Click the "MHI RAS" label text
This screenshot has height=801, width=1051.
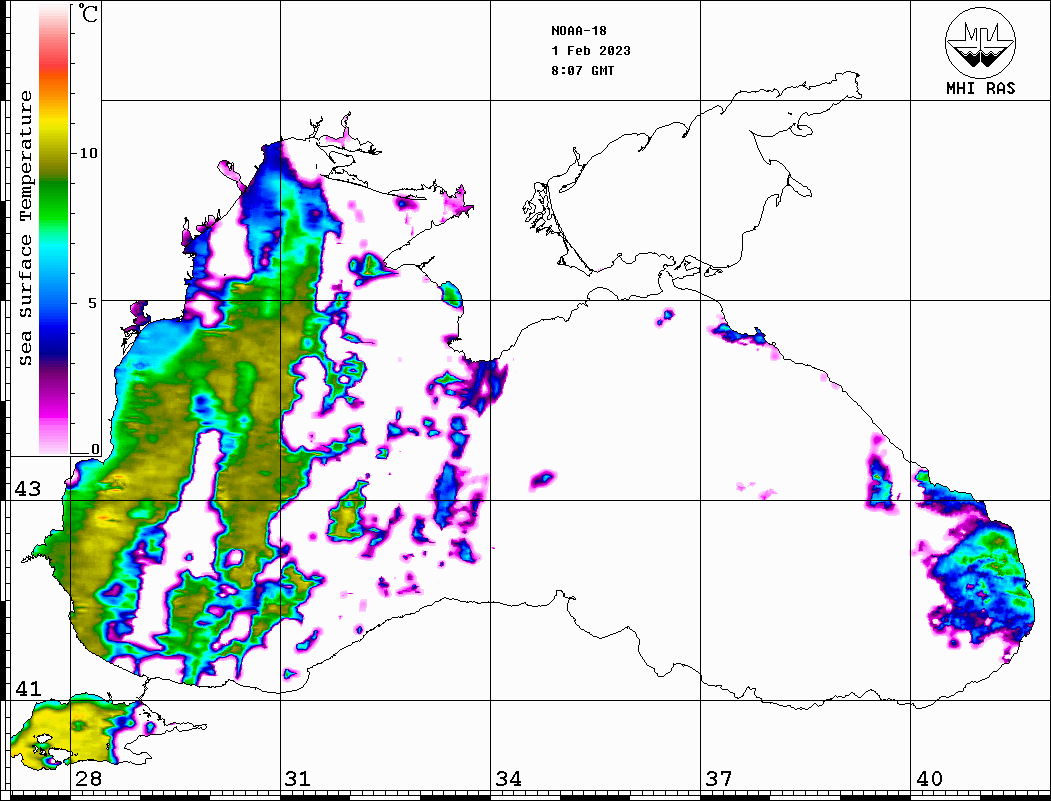pos(980,88)
